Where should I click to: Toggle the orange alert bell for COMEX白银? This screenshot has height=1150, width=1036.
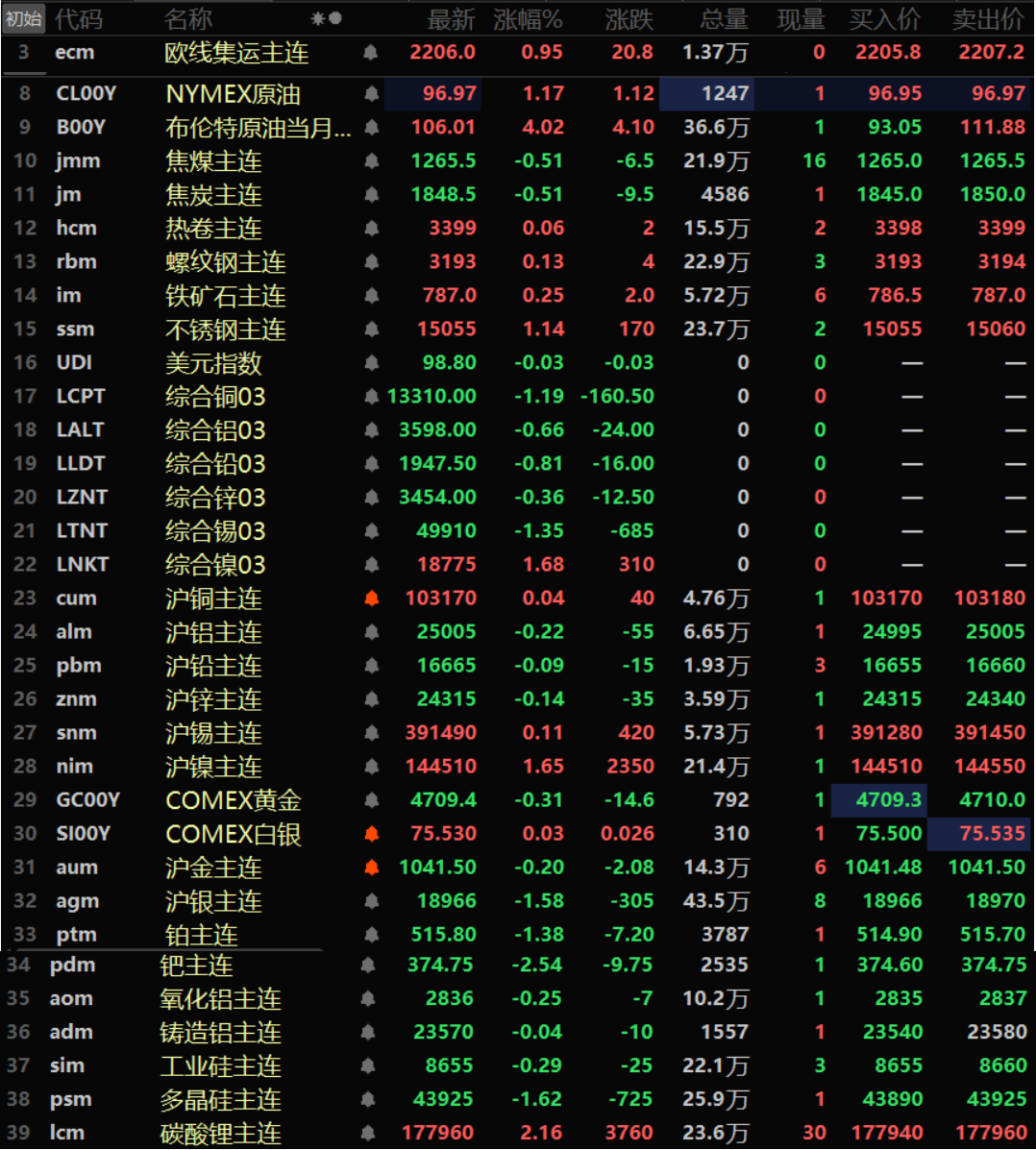point(371,834)
